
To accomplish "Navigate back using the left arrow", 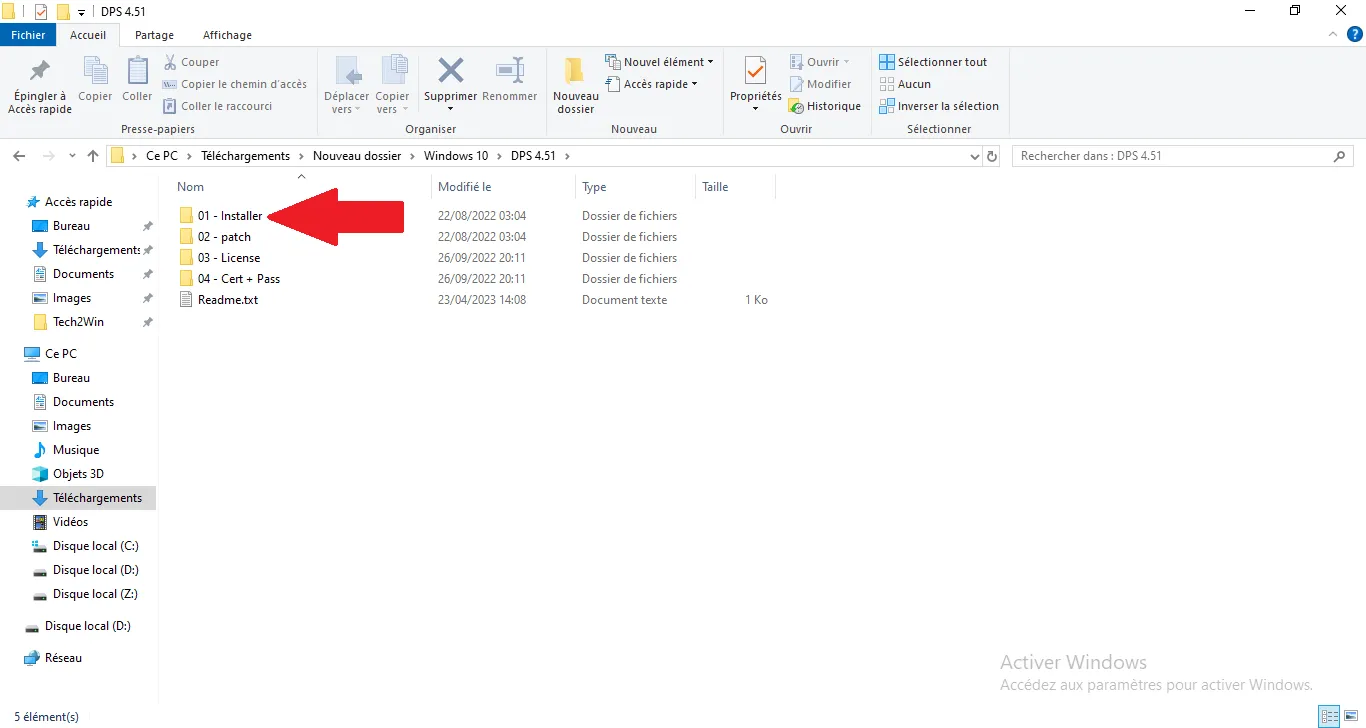I will (18, 155).
